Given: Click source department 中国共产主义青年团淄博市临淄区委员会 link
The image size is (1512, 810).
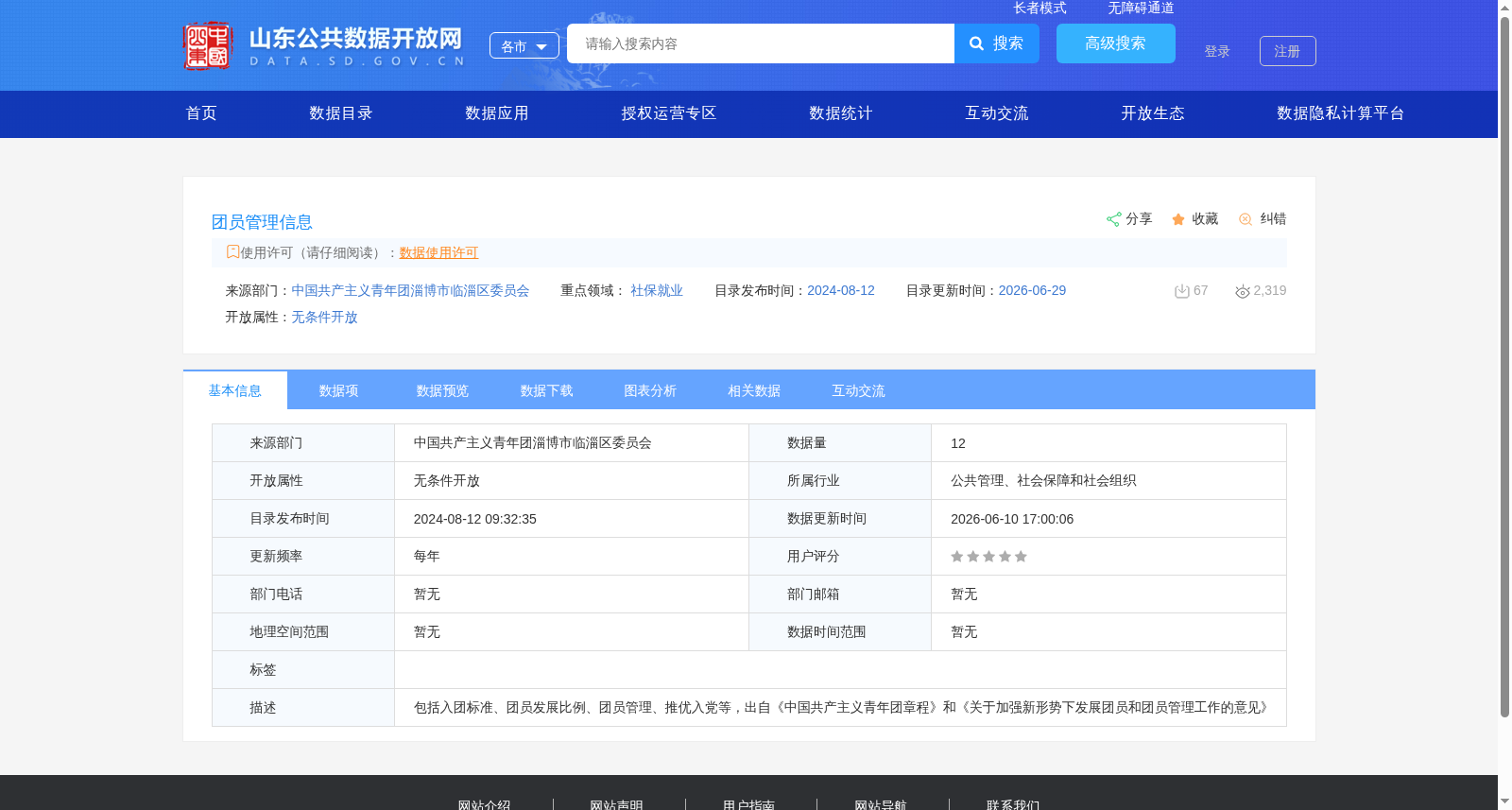Looking at the screenshot, I should [410, 290].
